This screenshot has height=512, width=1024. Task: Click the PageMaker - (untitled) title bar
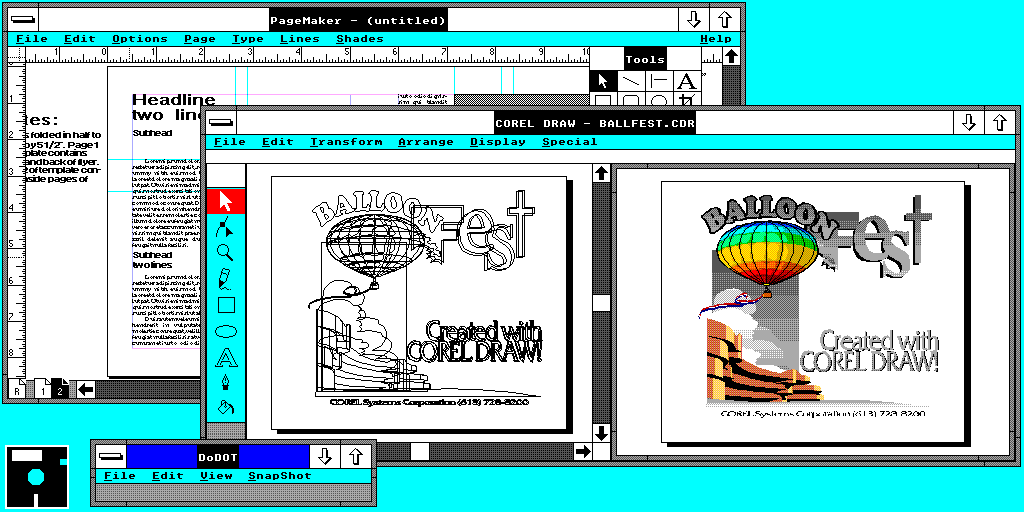click(x=359, y=20)
